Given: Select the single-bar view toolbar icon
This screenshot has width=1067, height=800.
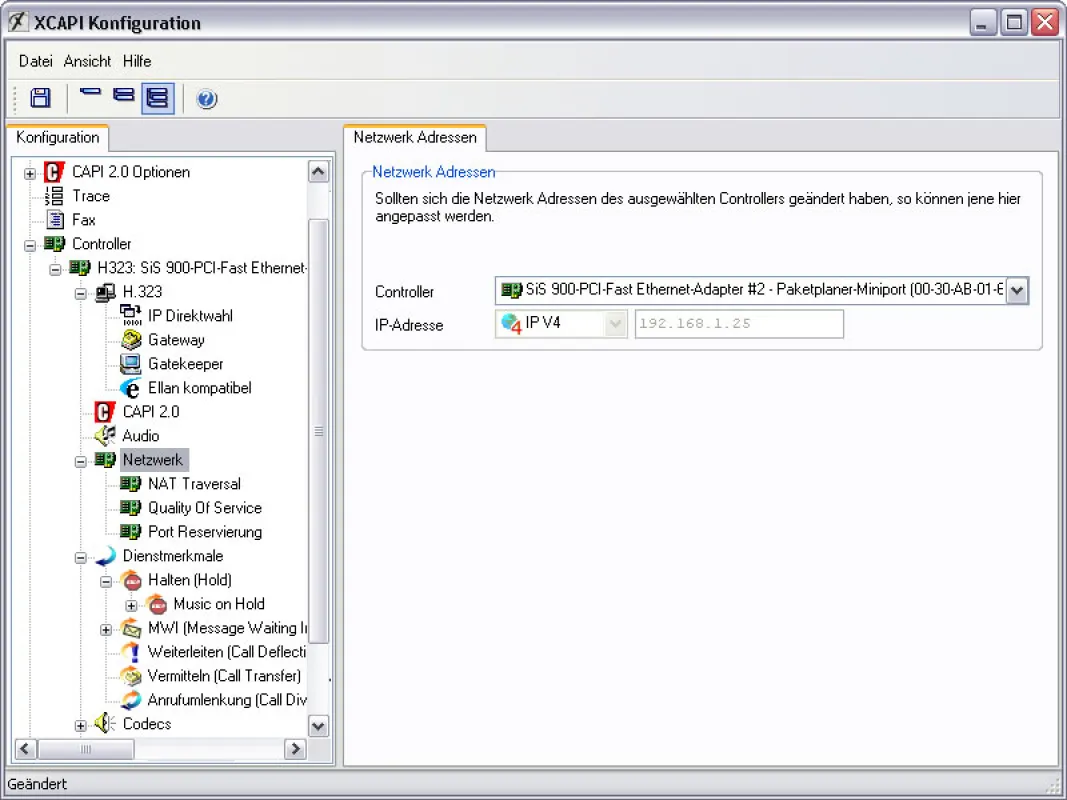Looking at the screenshot, I should (90, 93).
